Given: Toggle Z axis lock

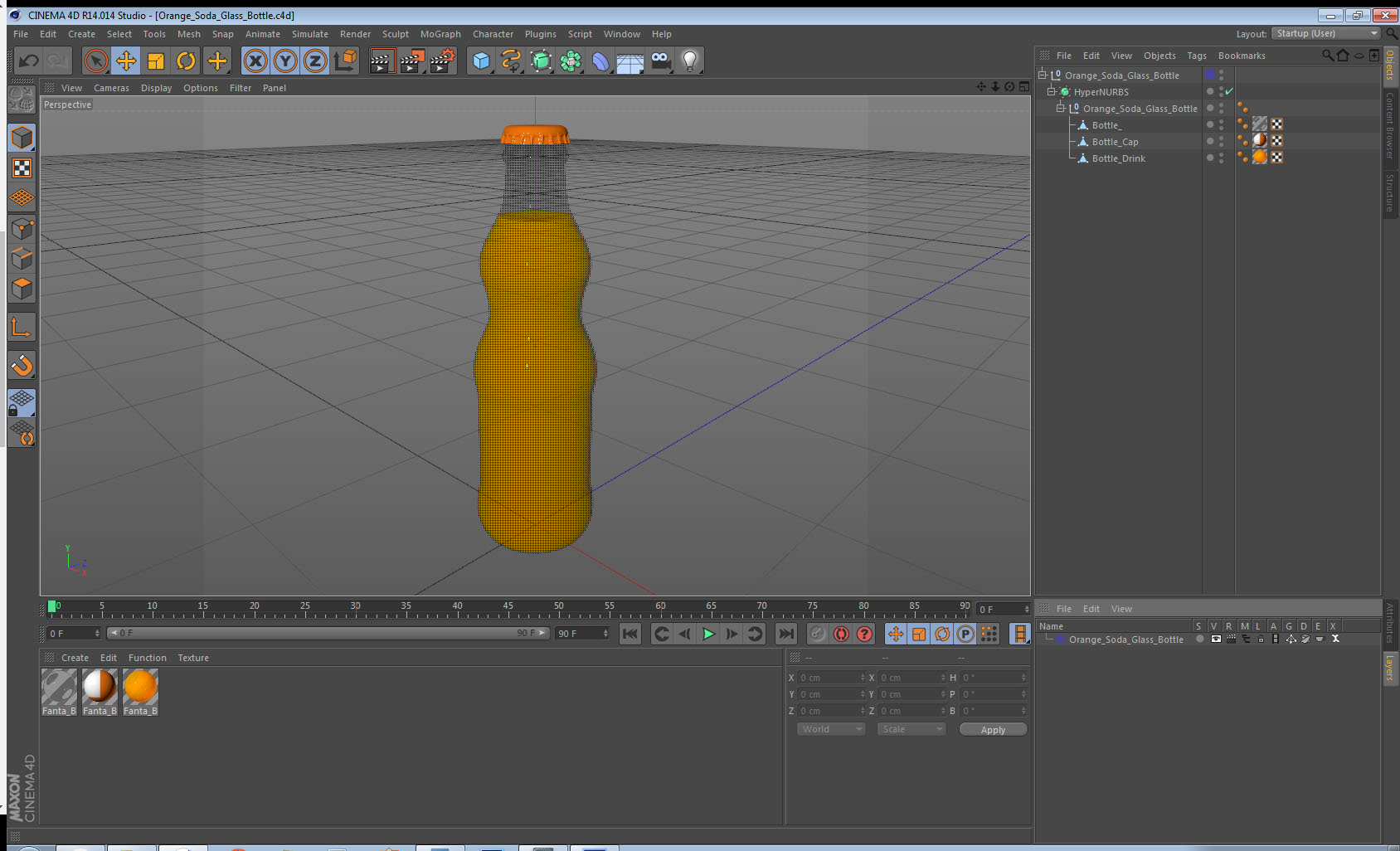Looking at the screenshot, I should click(315, 61).
